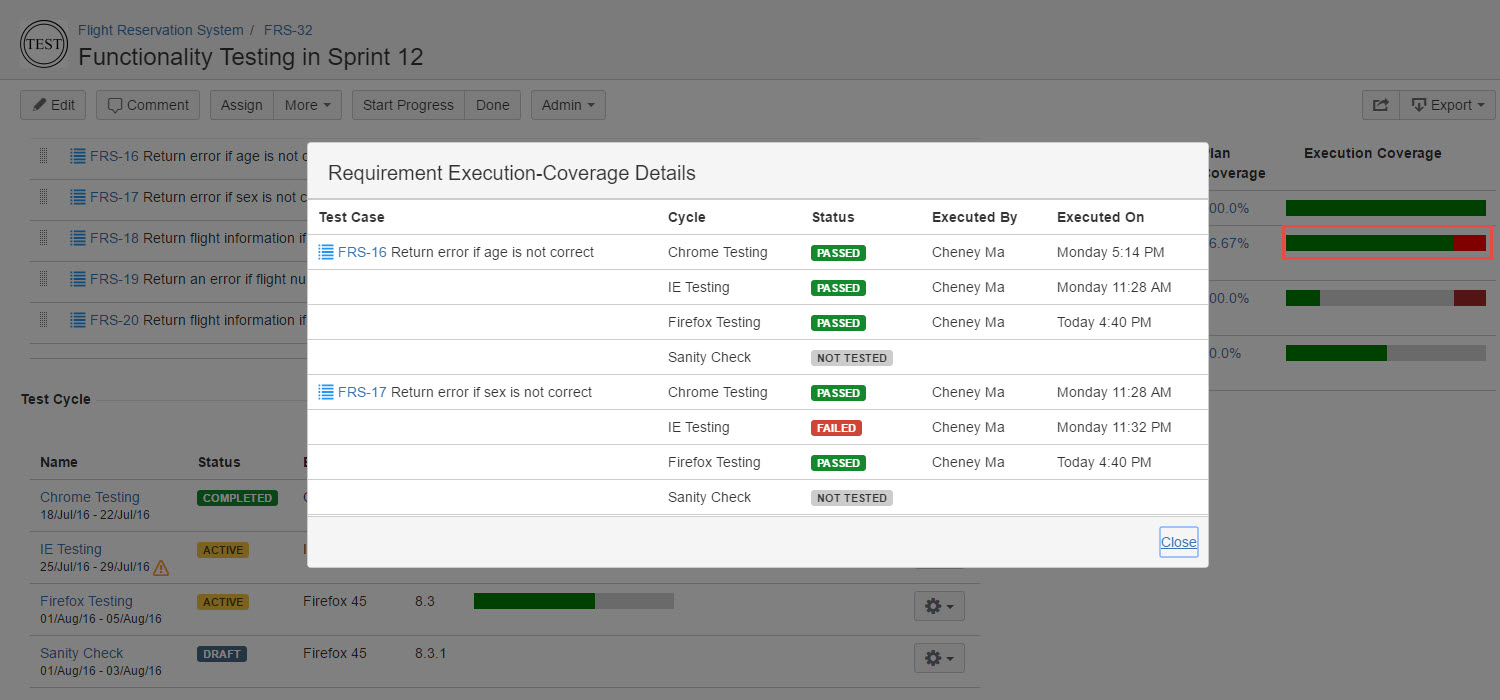Screen dimensions: 1500x700
Task: Click the share icon button
Action: click(1380, 105)
